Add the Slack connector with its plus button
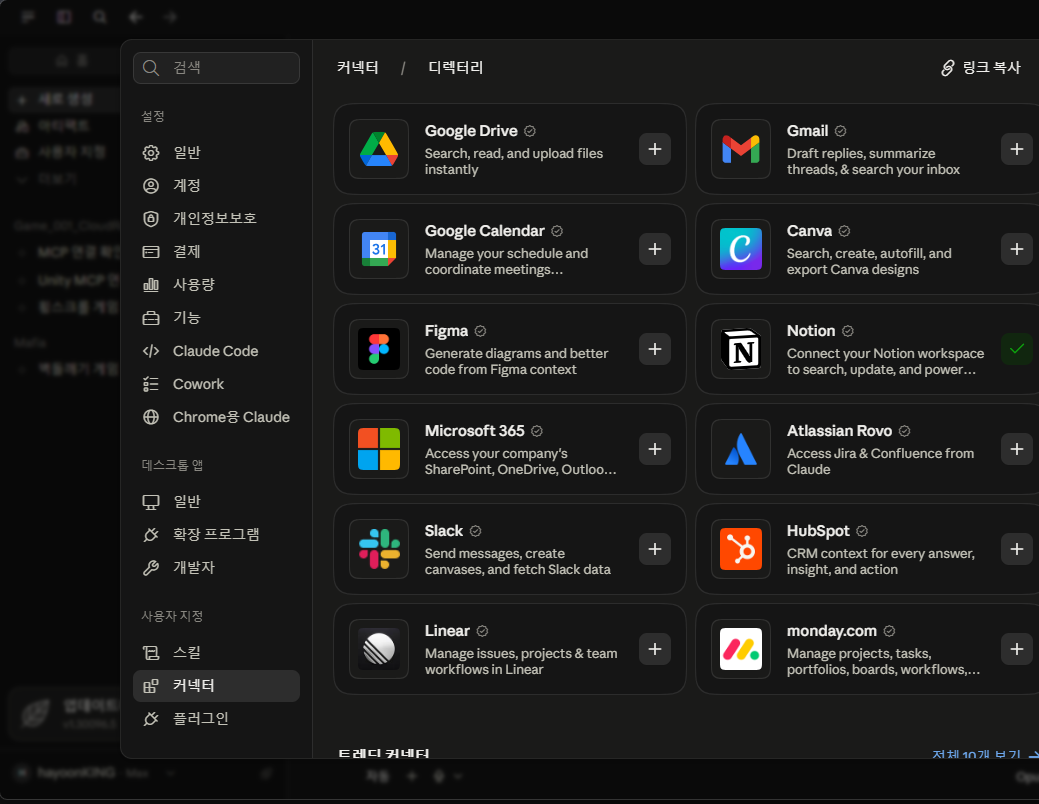 point(655,549)
